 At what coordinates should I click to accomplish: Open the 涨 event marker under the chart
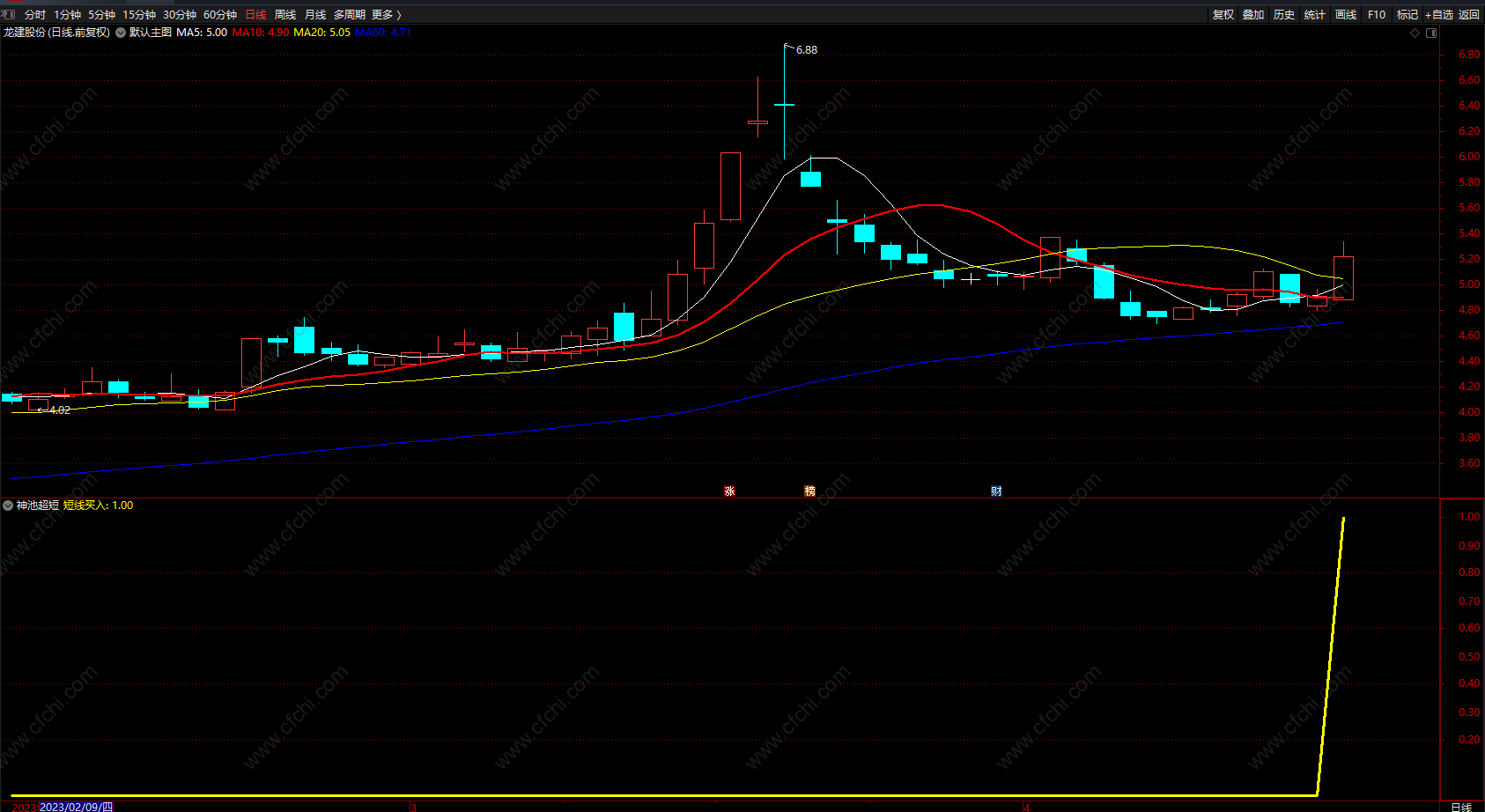coord(729,491)
